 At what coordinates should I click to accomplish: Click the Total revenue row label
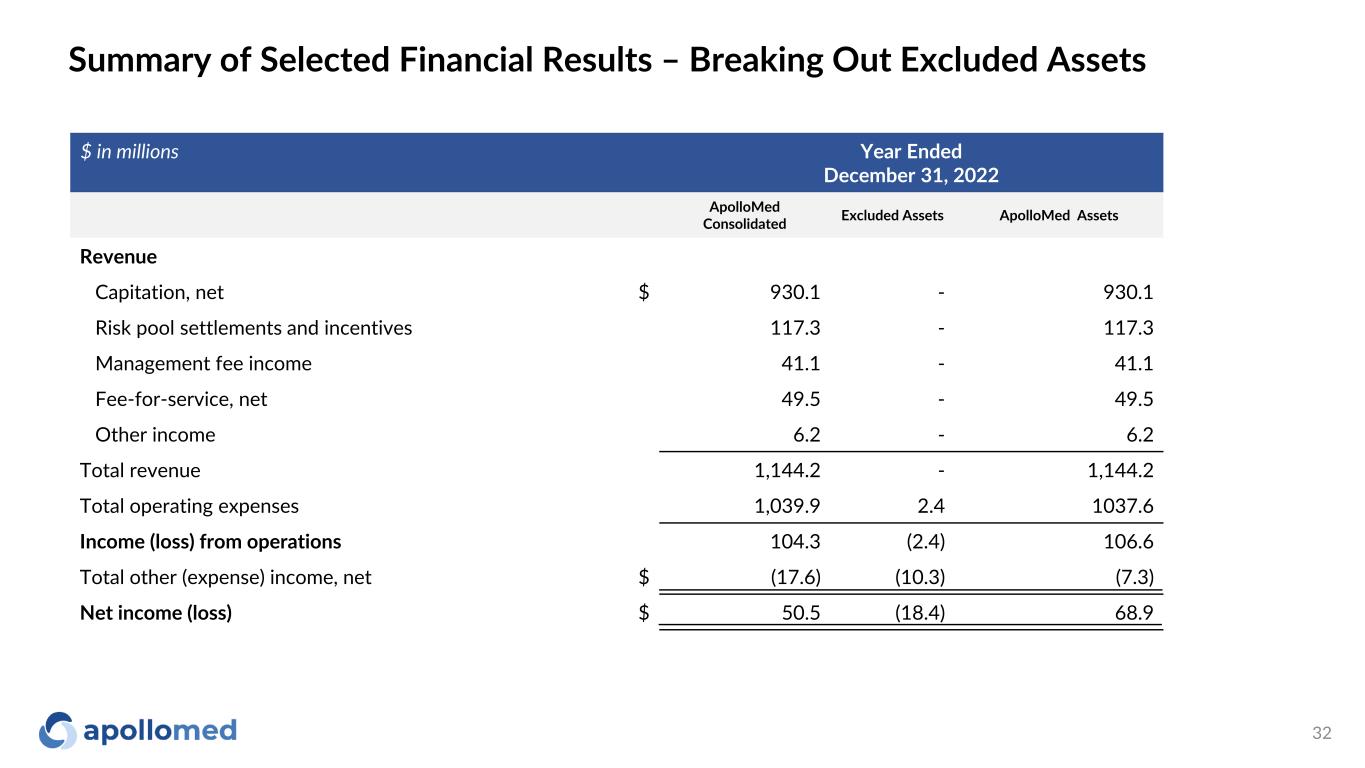click(x=140, y=471)
